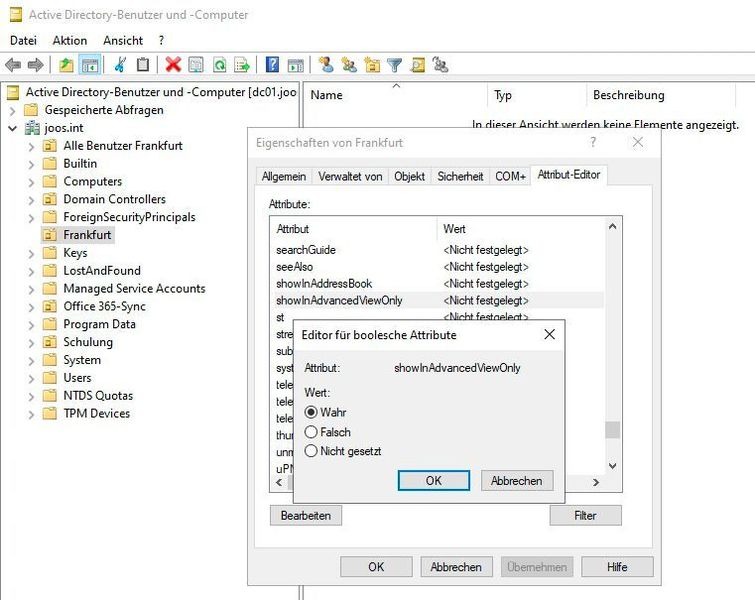
Task: Select the showInAddressBook attribute row
Action: point(436,284)
